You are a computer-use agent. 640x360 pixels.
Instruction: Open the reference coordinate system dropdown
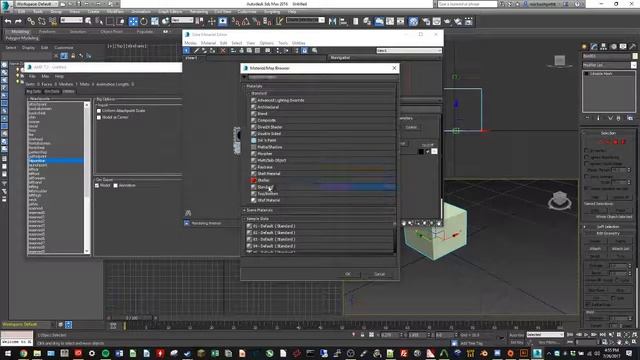[x=182, y=20]
